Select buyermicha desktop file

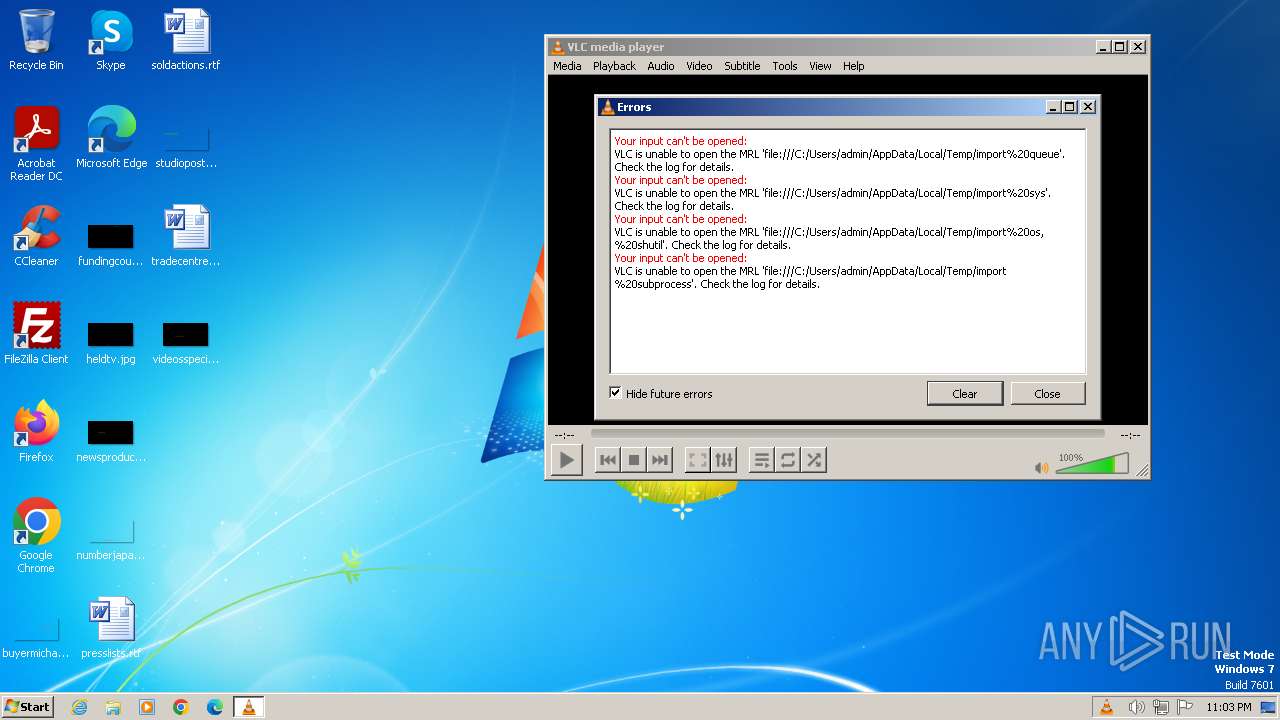click(36, 636)
